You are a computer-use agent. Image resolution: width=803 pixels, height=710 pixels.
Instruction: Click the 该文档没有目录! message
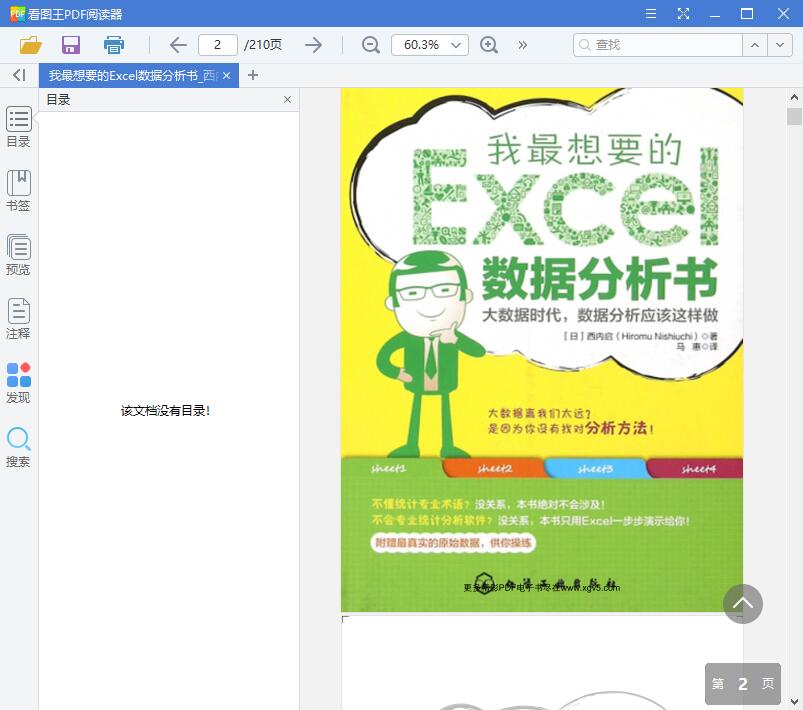coord(165,410)
